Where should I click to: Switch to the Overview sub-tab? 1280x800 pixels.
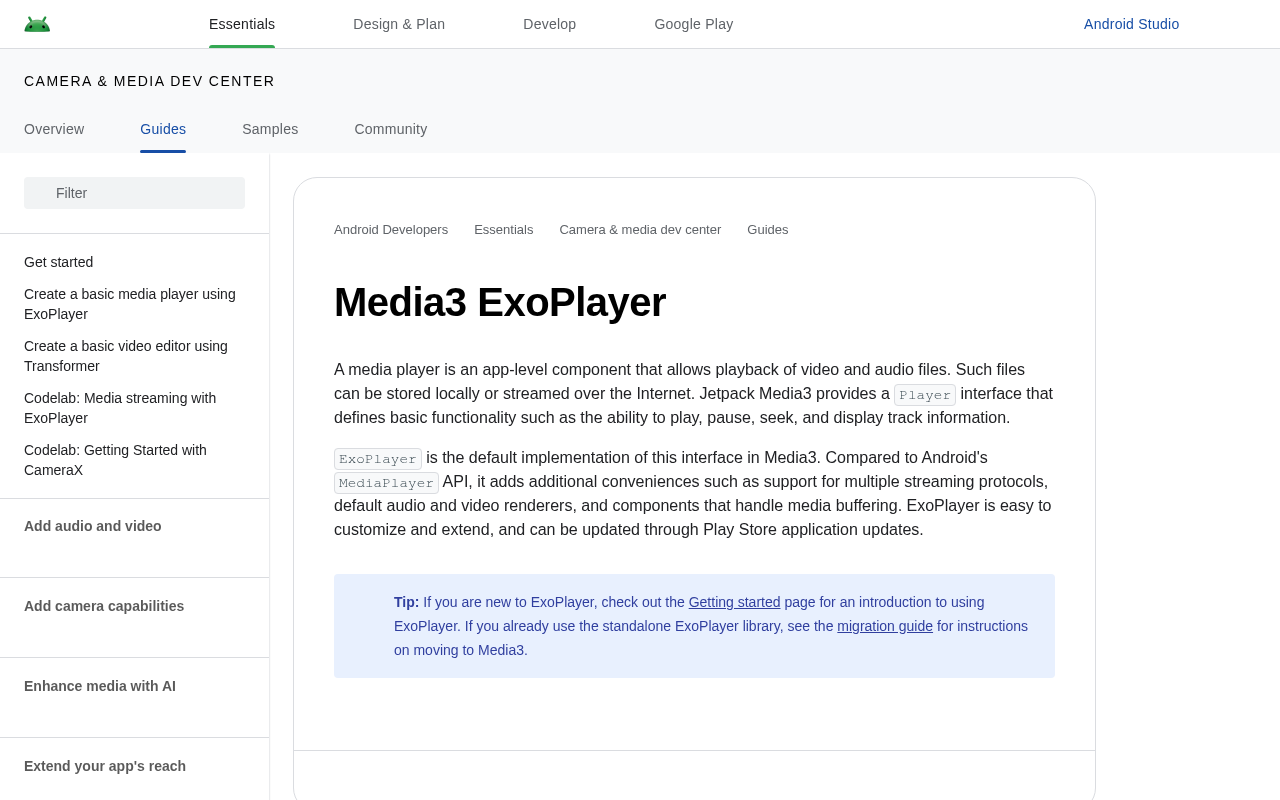click(x=54, y=129)
